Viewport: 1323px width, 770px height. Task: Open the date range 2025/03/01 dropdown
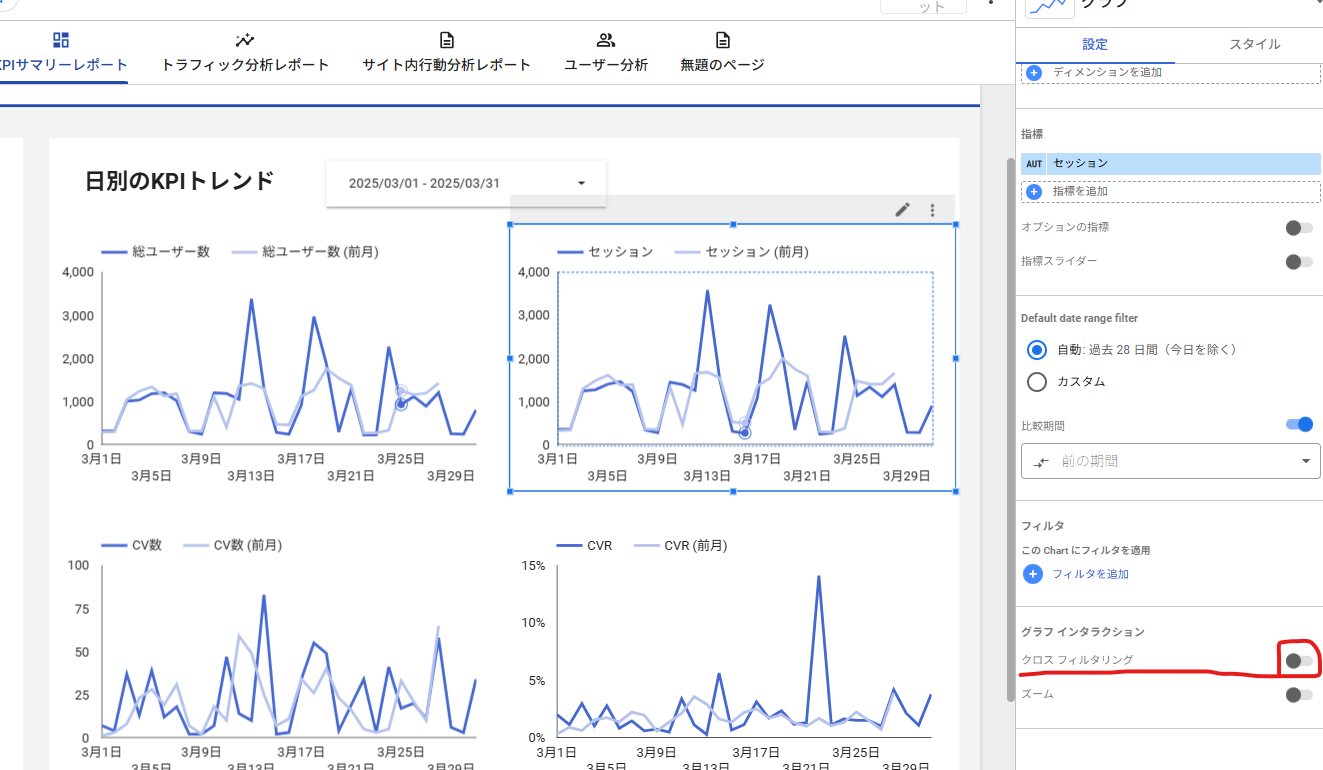pyautogui.click(x=466, y=184)
